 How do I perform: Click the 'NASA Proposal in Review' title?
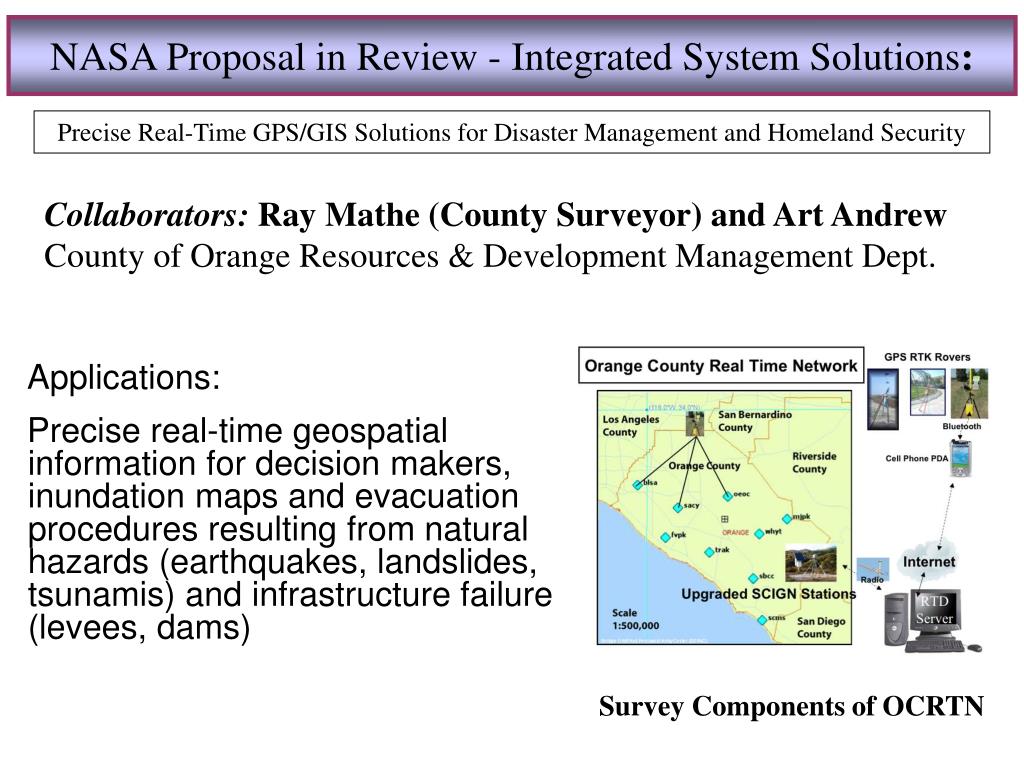click(511, 57)
